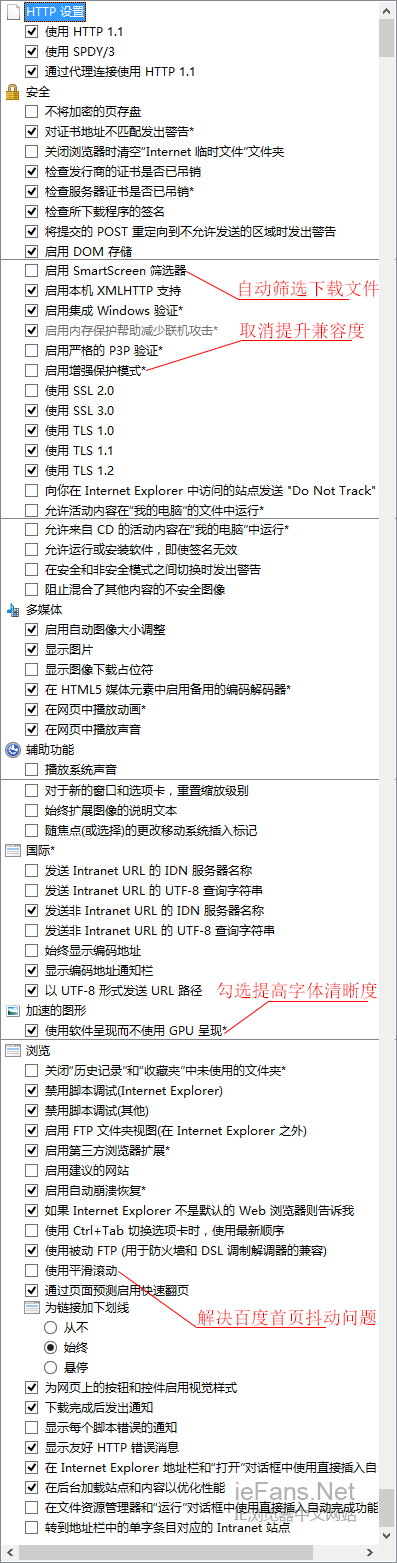Viewport: 397px width, 1563px height.
Task: Click the scrollbar up arrow
Action: 387,10
